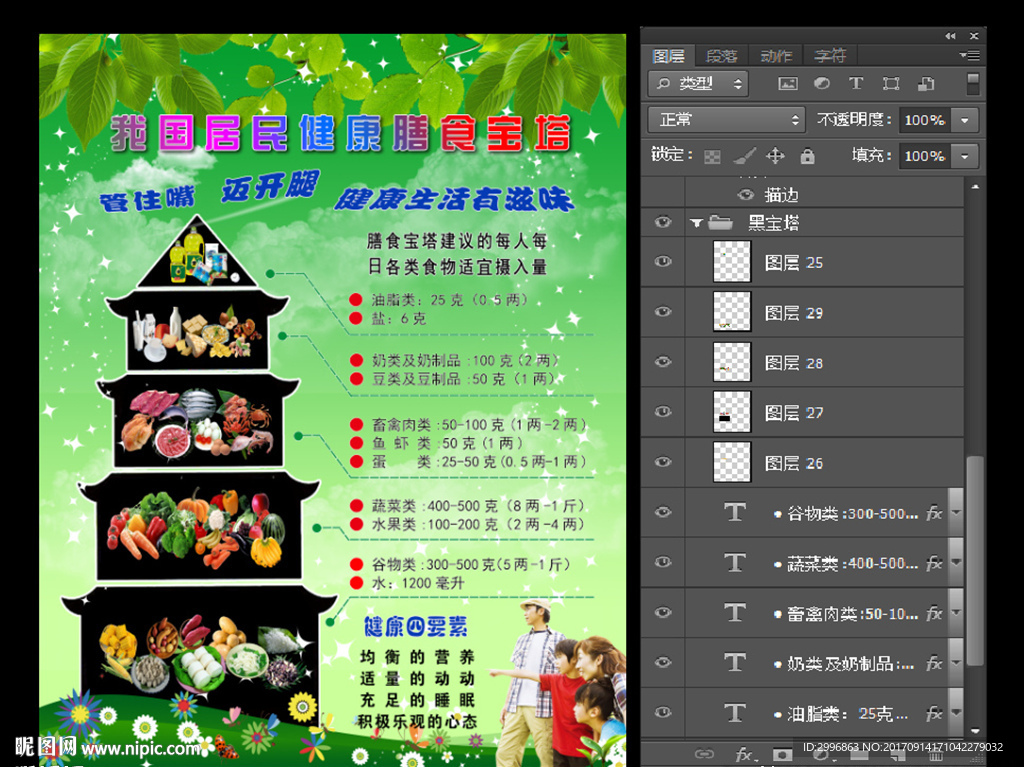Image resolution: width=1024 pixels, height=767 pixels.
Task: Toggle visibility of 图层 26
Action: coord(663,462)
